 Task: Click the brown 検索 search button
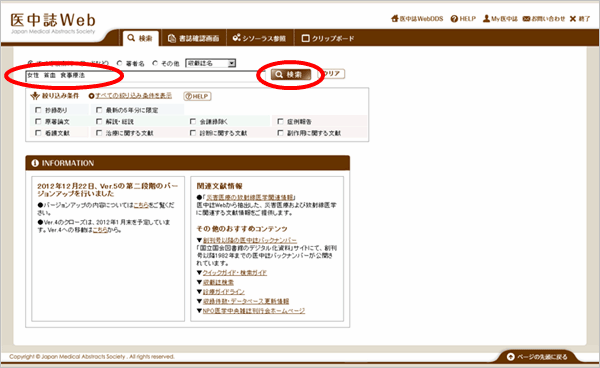coord(290,74)
